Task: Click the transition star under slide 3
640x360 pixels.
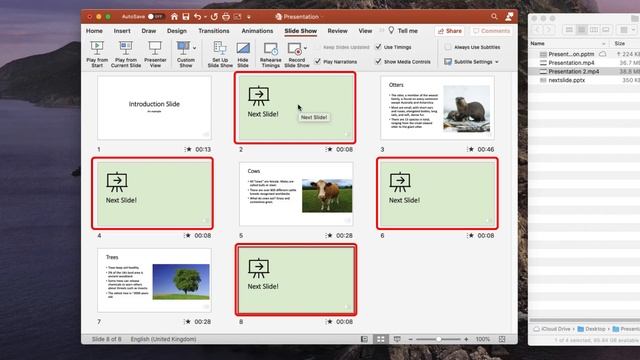Action: (x=471, y=149)
